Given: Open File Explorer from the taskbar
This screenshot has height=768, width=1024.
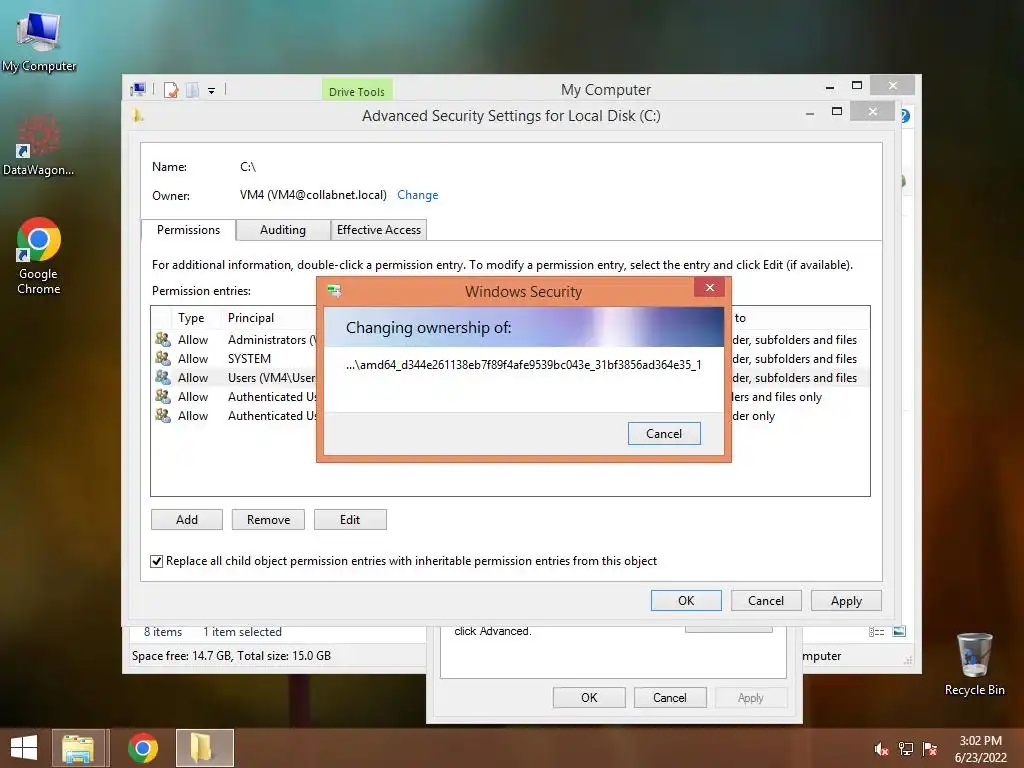Looking at the screenshot, I should (78, 748).
